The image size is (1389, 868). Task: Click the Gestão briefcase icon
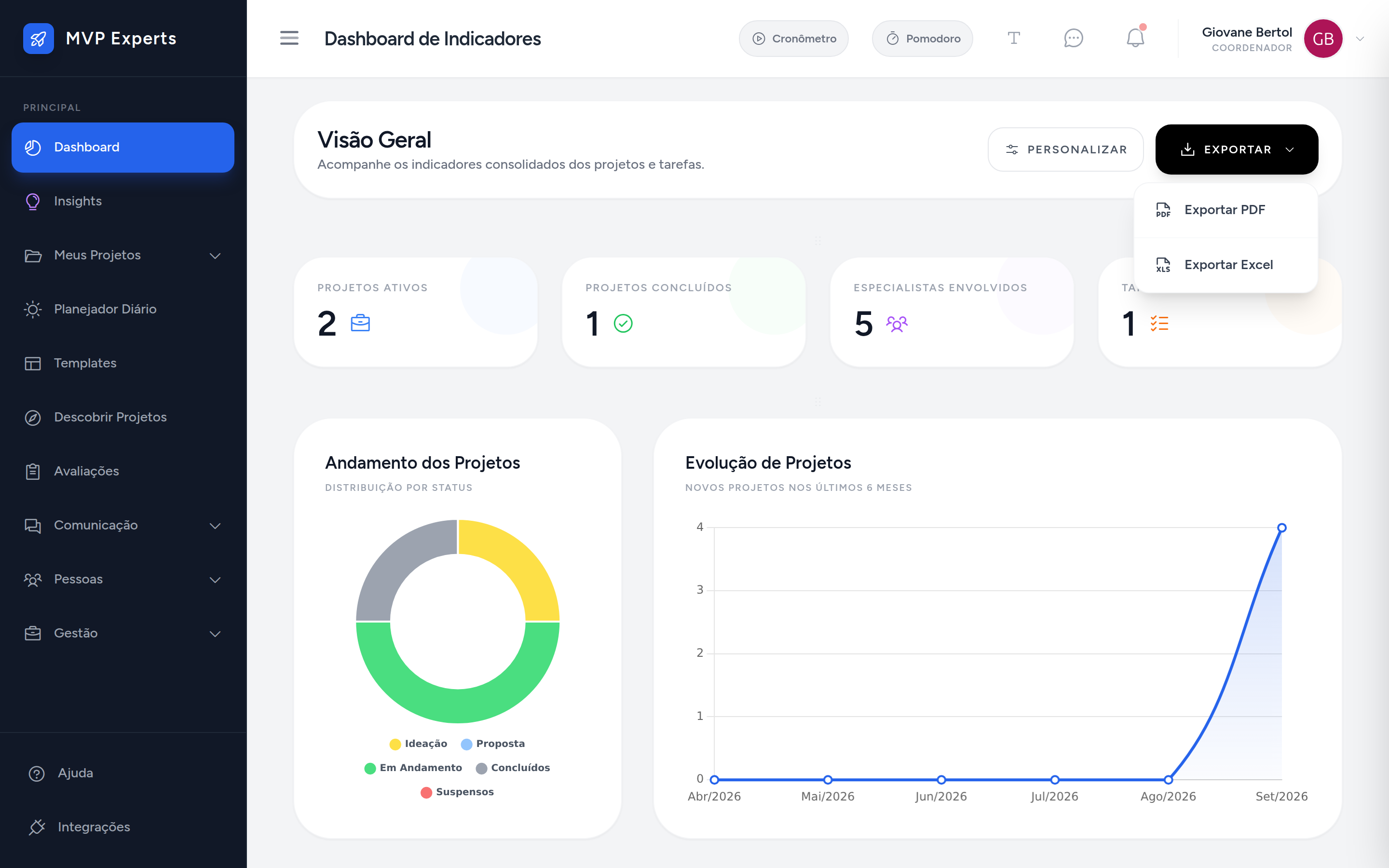coord(33,633)
